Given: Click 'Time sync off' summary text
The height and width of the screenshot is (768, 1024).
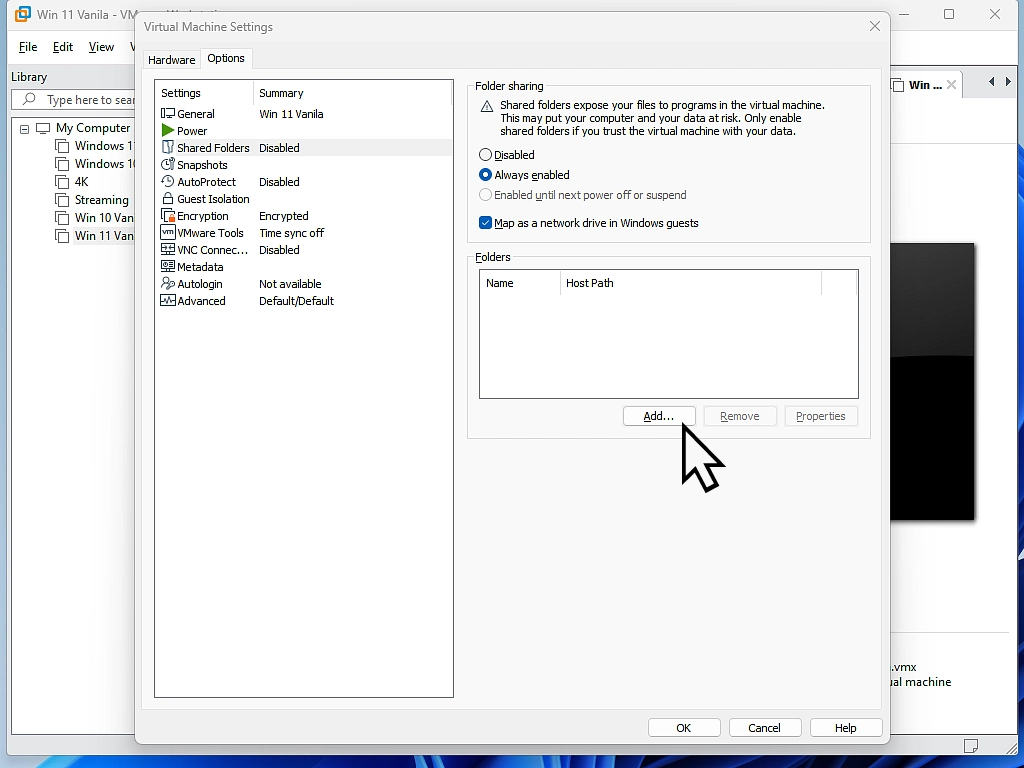Looking at the screenshot, I should (x=291, y=232).
